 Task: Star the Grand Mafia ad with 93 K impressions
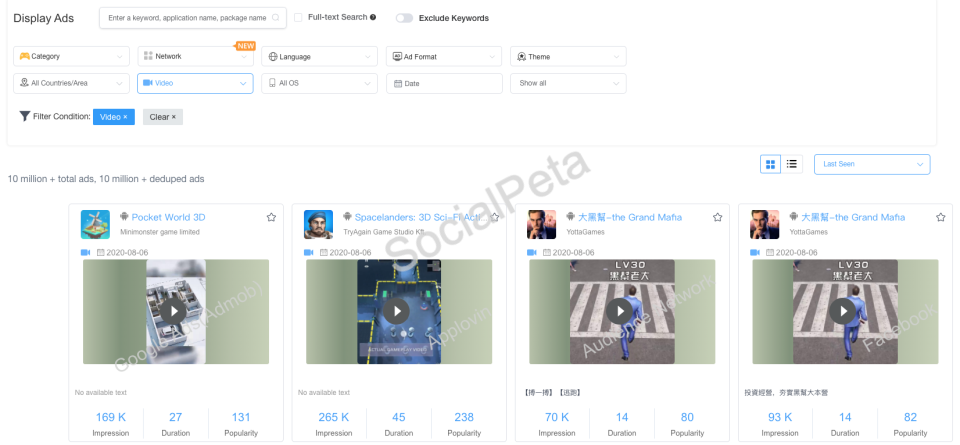point(941,217)
